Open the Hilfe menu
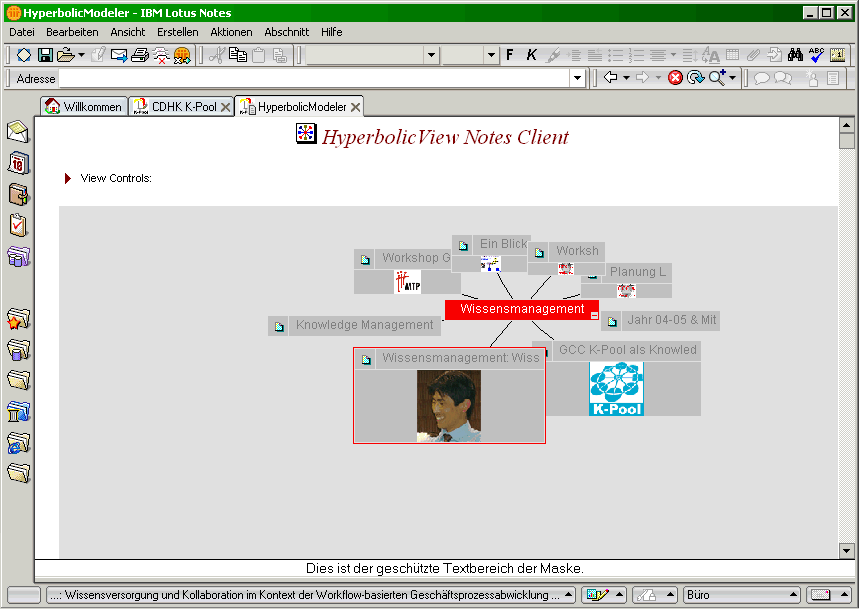 331,32
